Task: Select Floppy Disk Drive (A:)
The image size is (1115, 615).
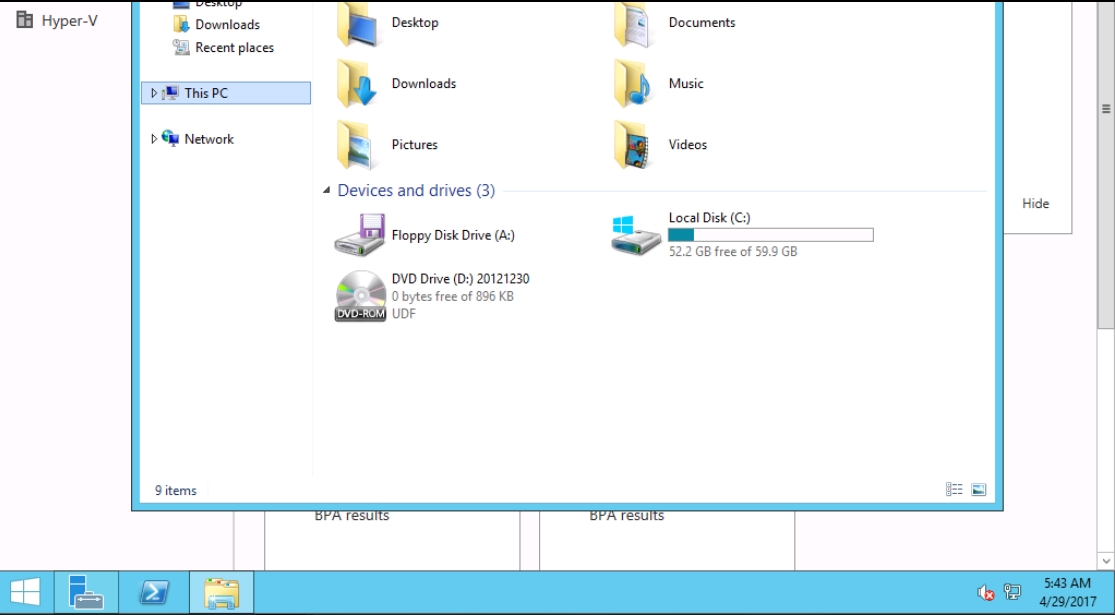Action: (x=360, y=236)
